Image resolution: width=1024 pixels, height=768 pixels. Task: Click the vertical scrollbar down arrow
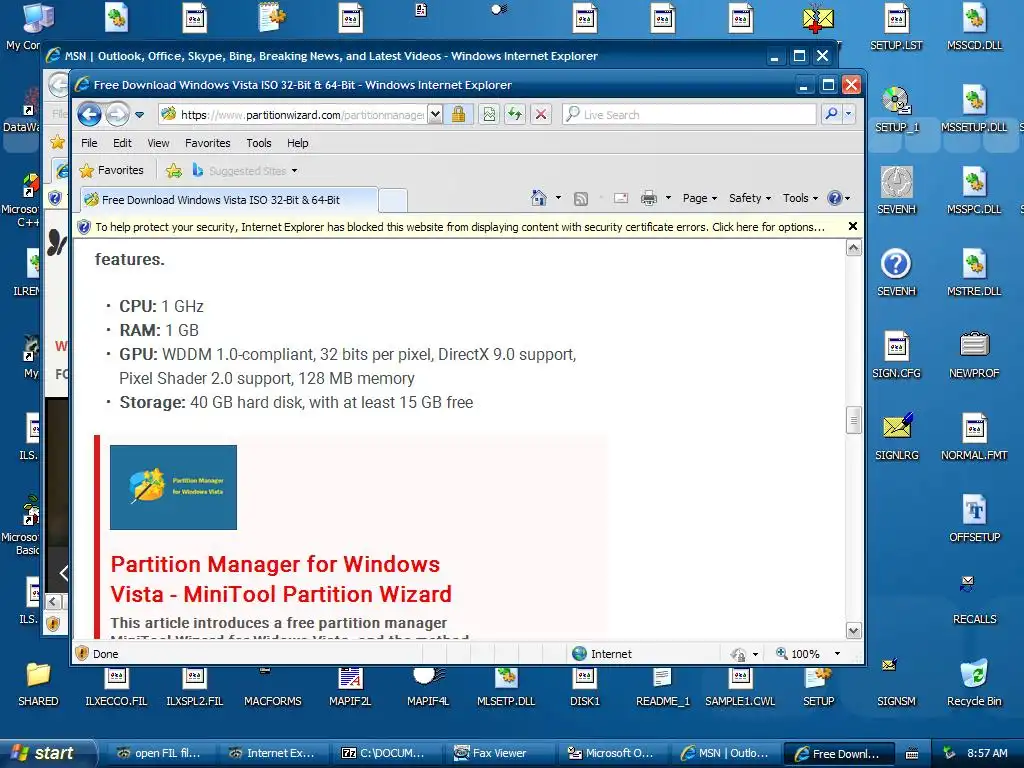854,631
